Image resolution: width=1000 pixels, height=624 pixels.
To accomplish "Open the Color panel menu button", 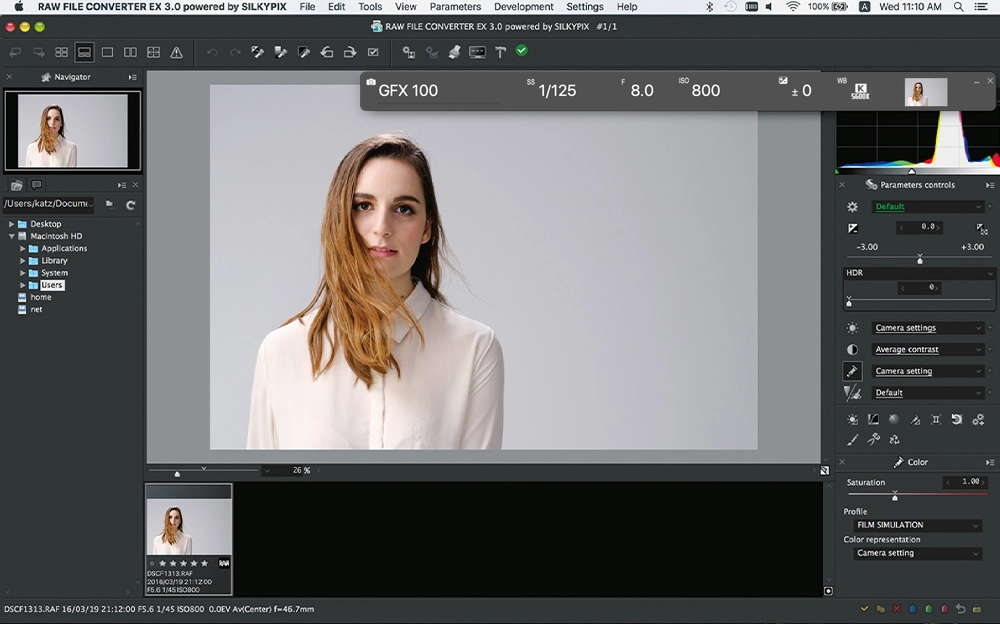I will coord(990,462).
